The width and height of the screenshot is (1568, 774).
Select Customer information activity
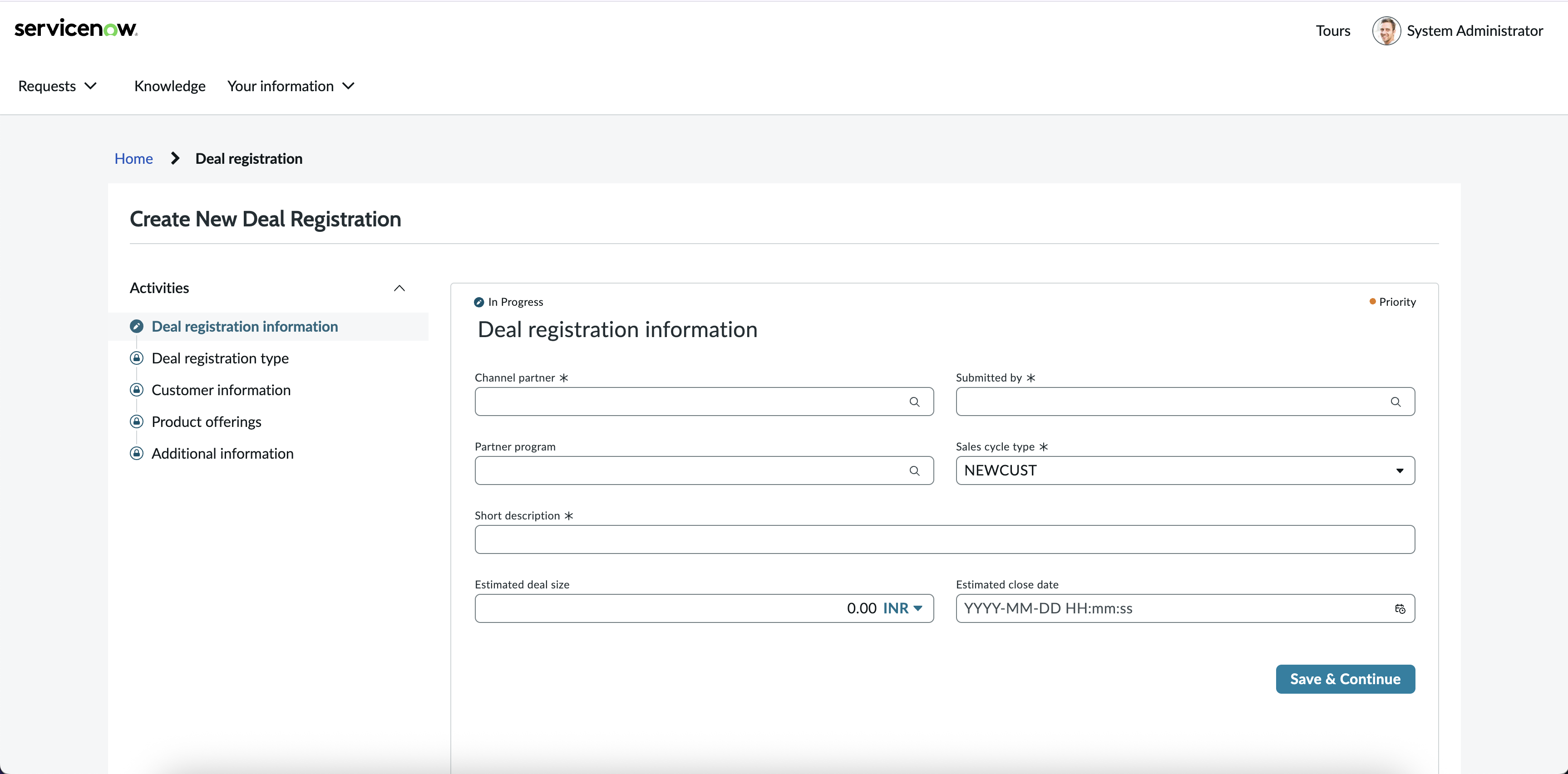[221, 389]
